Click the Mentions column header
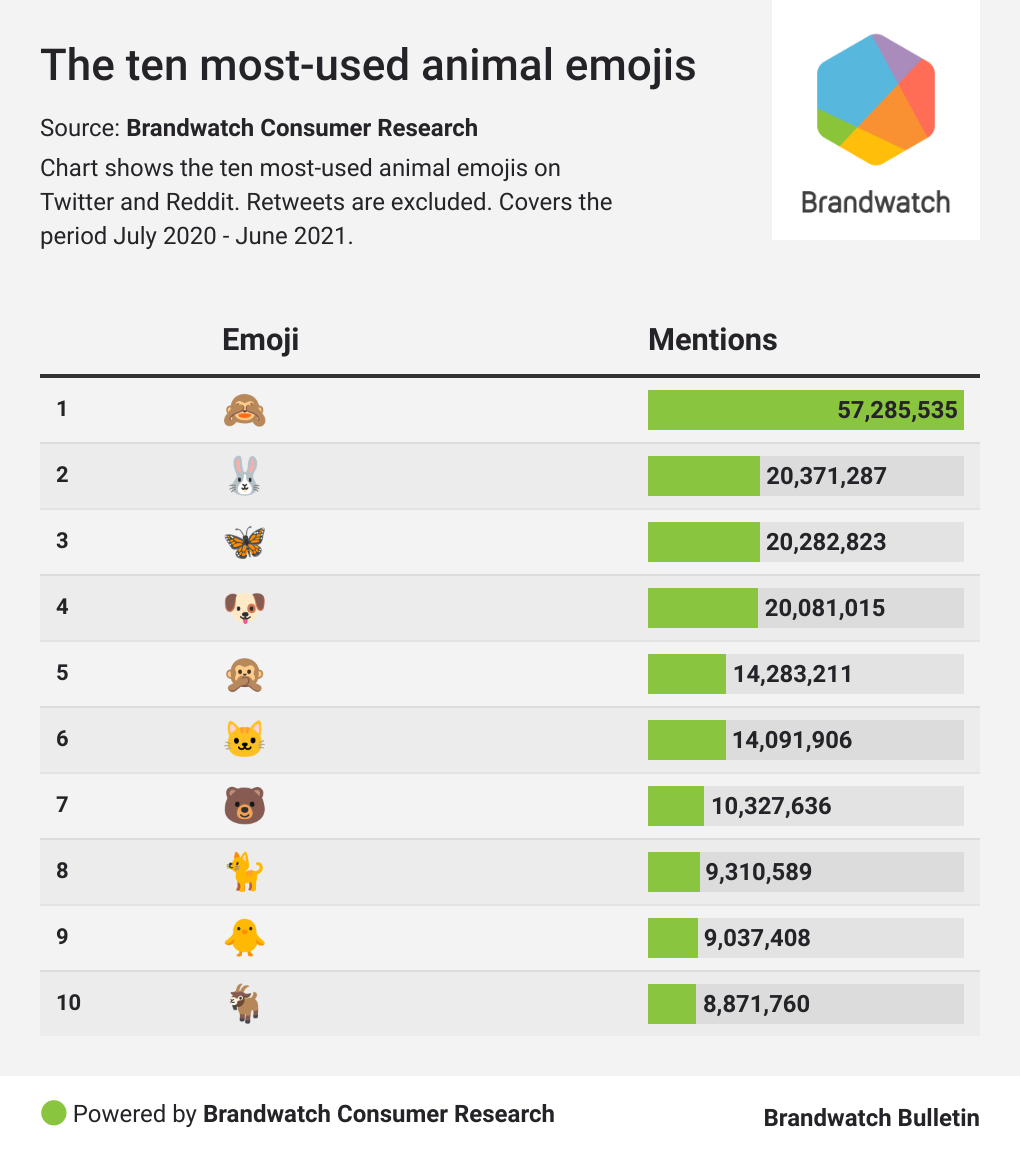The image size is (1020, 1158). pyautogui.click(x=713, y=340)
